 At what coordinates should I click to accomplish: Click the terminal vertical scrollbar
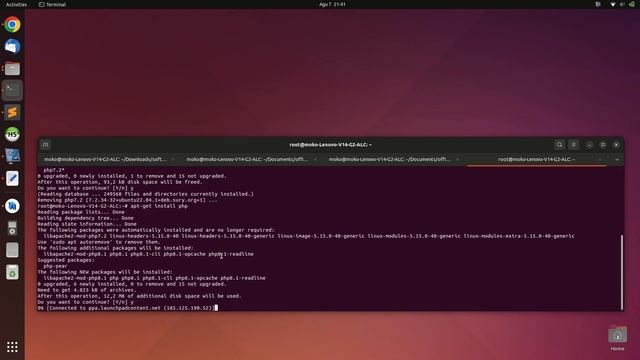coord(622,272)
